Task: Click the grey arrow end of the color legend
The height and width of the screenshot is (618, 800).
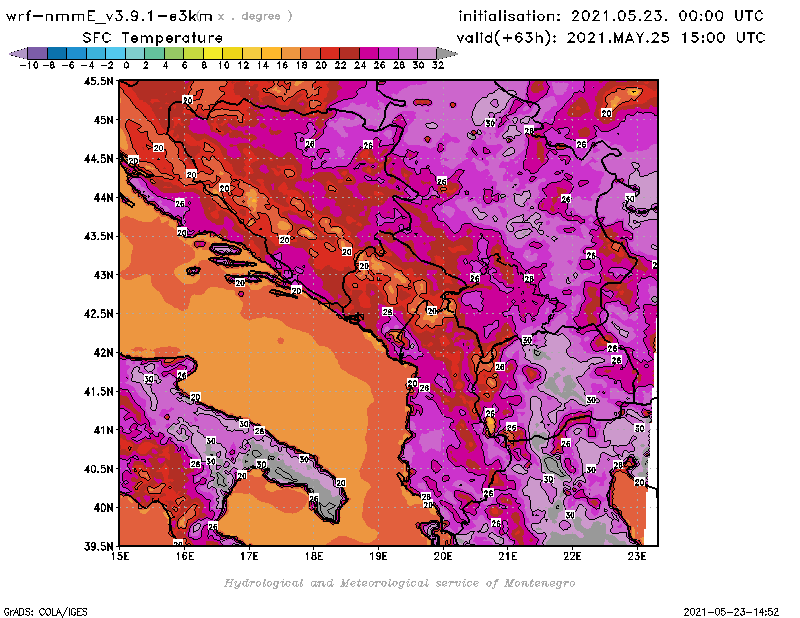Action: (446, 53)
